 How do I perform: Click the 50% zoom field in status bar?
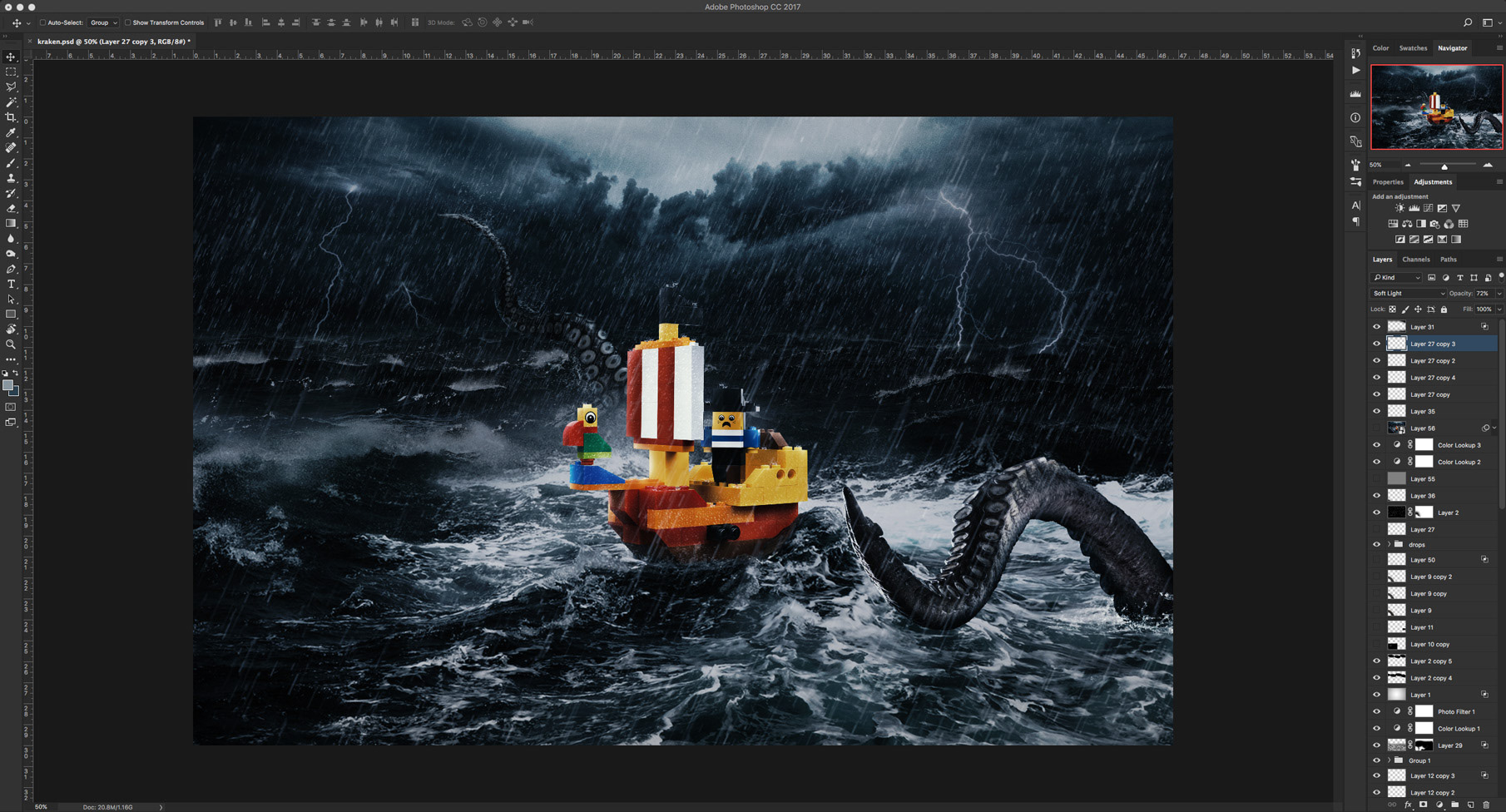41,807
